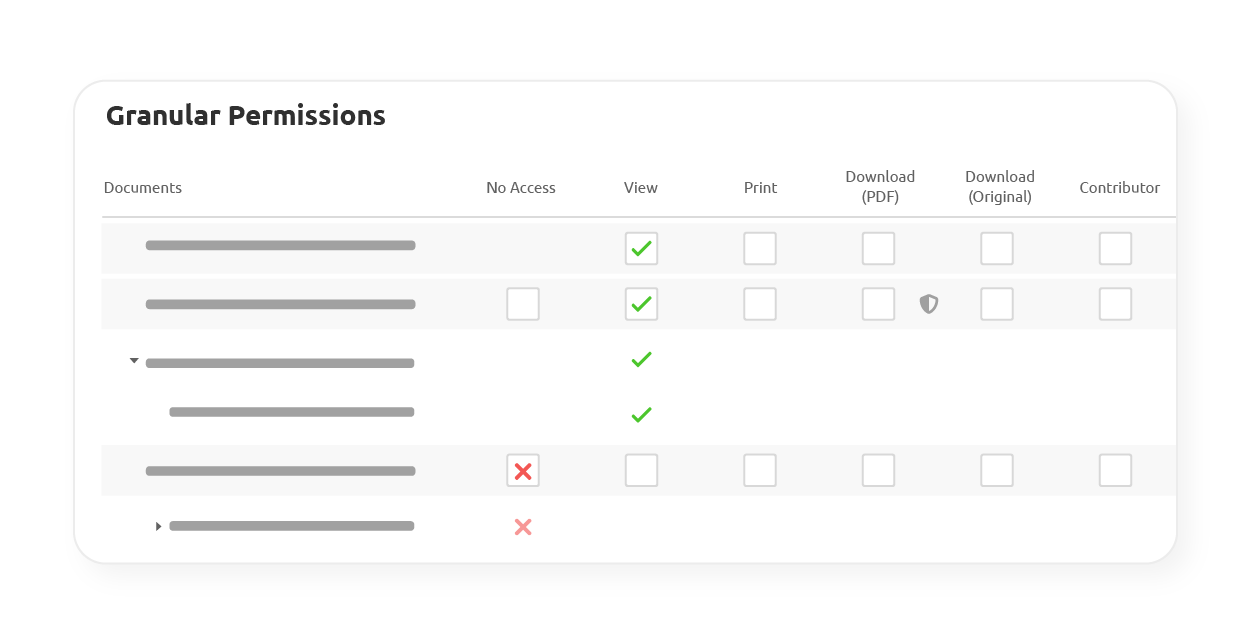Select the Documents column header
Image resolution: width=1251 pixels, height=644 pixels.
pos(143,187)
